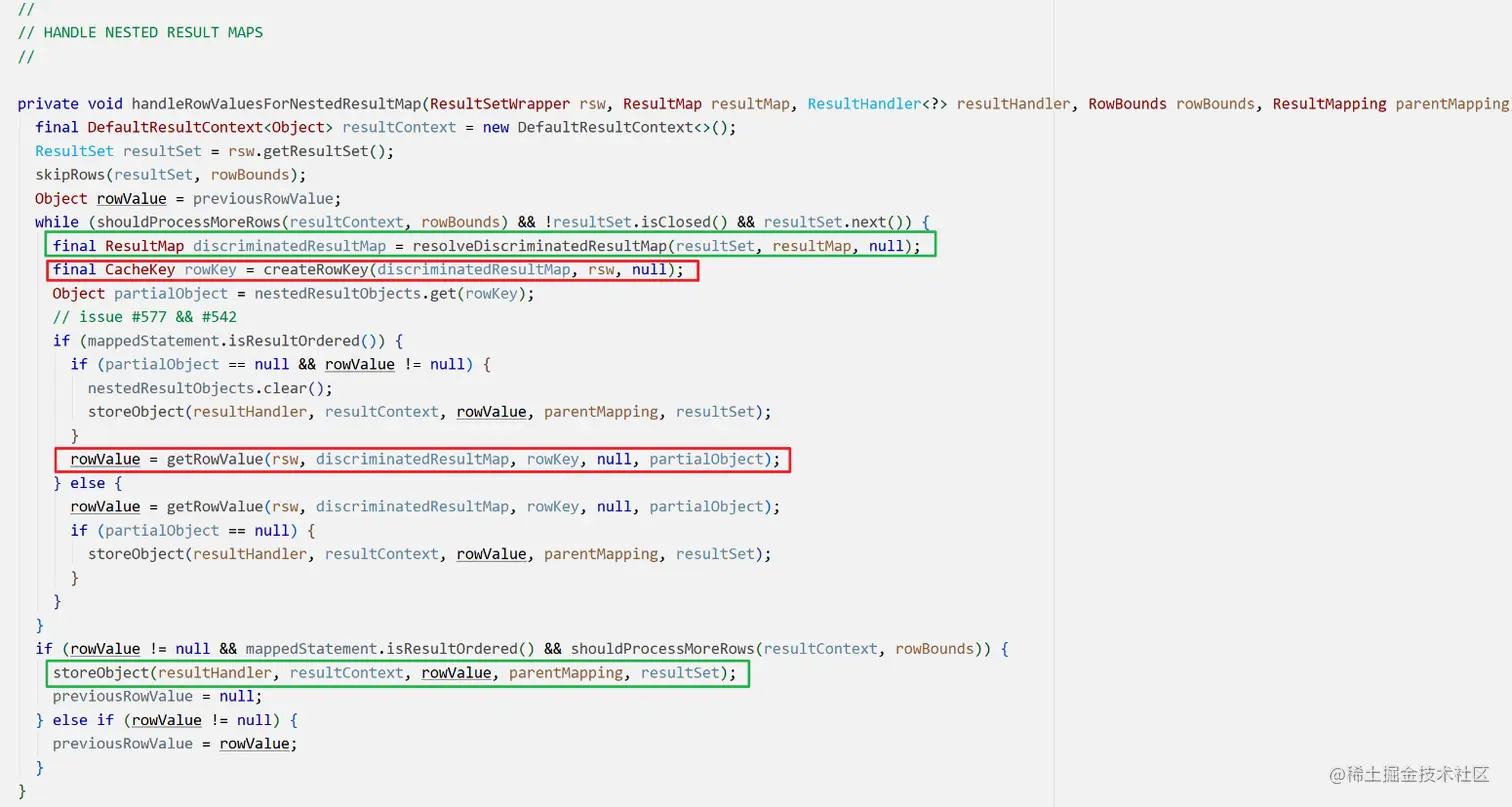The height and width of the screenshot is (807, 1512).
Task: Click the "while" keyword
Action: click(57, 221)
